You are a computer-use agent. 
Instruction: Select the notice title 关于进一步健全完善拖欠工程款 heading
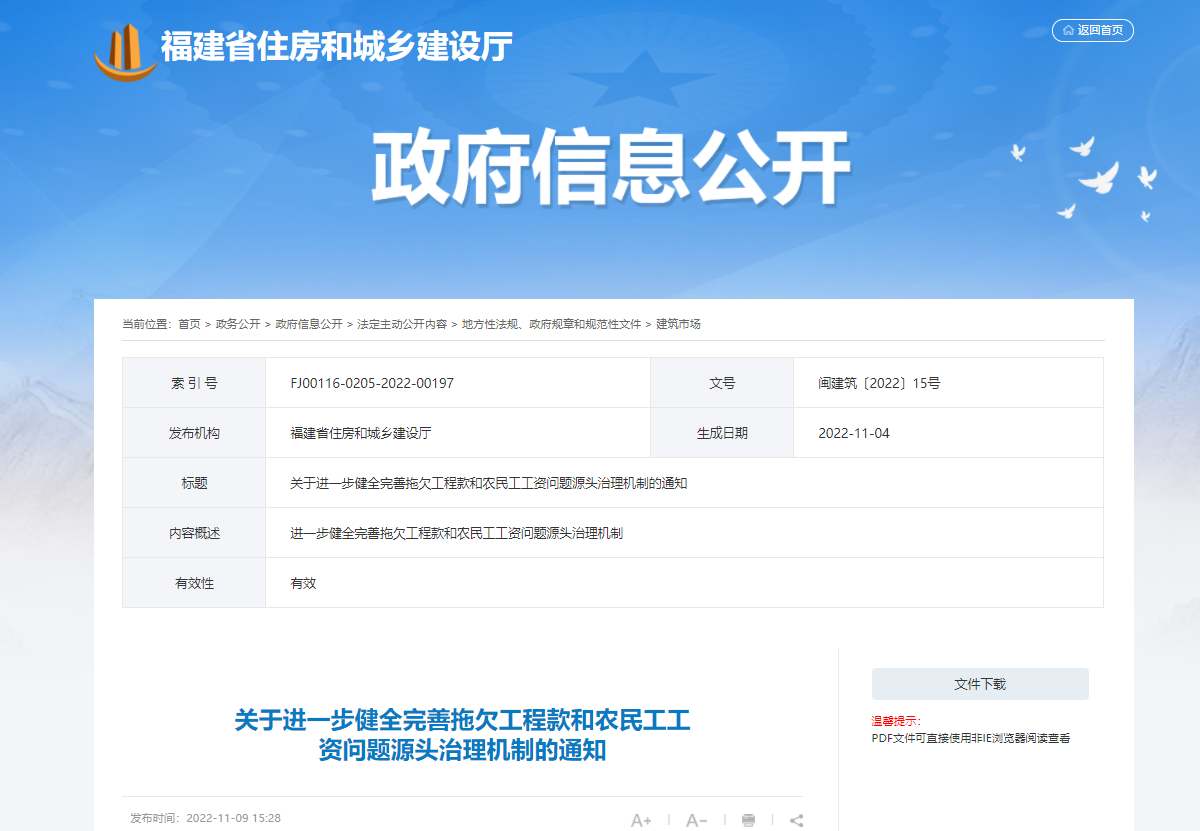(x=467, y=733)
